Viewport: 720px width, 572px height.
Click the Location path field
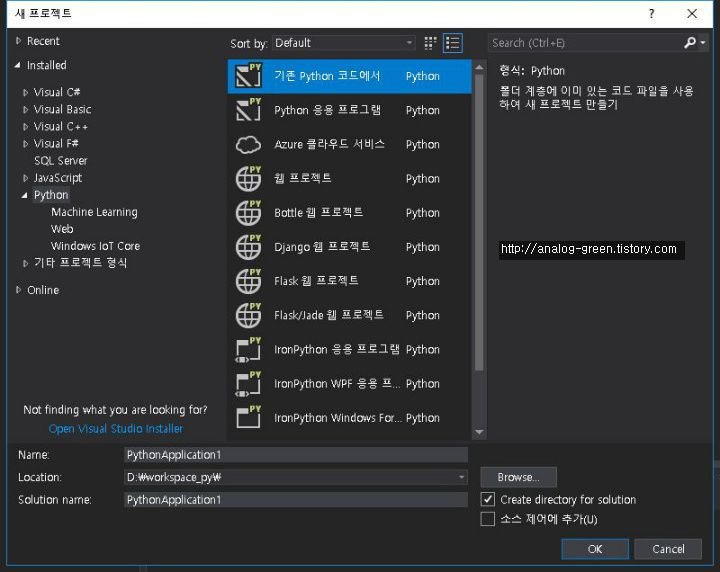click(x=289, y=477)
